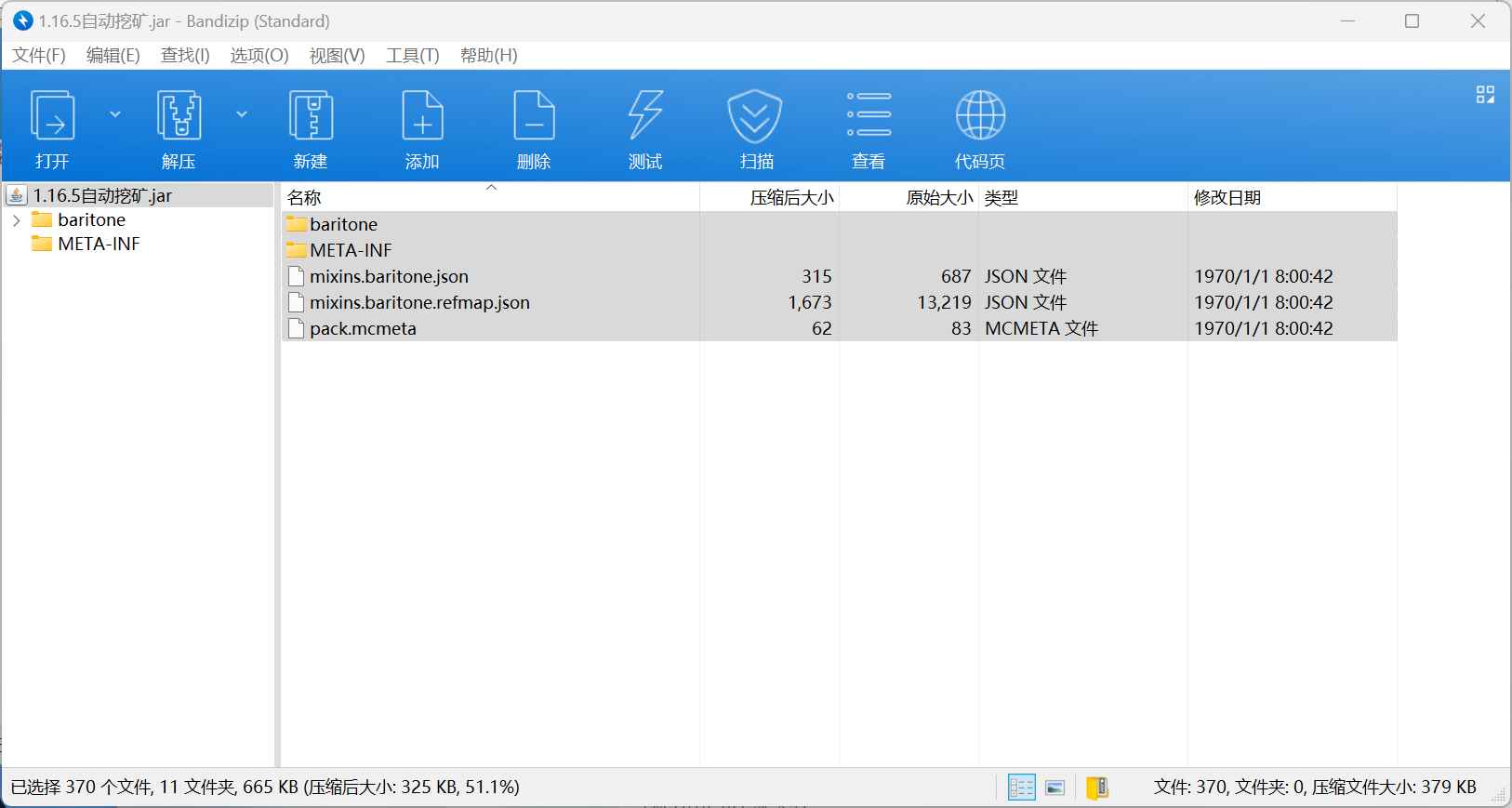The image size is (1512, 808).
Task: Click the 查看 (View) list icon
Action: (869, 114)
